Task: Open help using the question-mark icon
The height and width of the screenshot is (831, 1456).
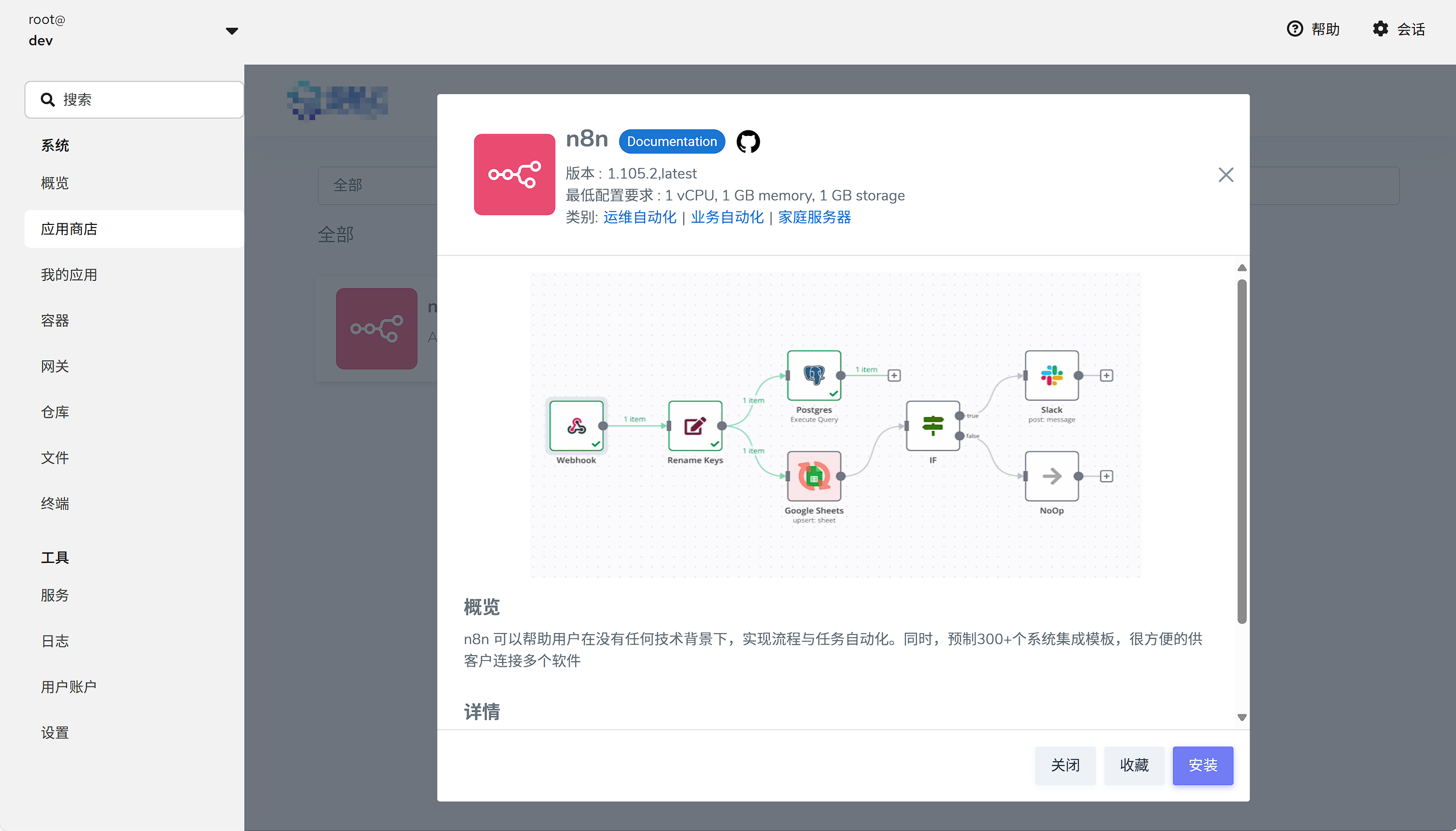Action: coord(1295,28)
